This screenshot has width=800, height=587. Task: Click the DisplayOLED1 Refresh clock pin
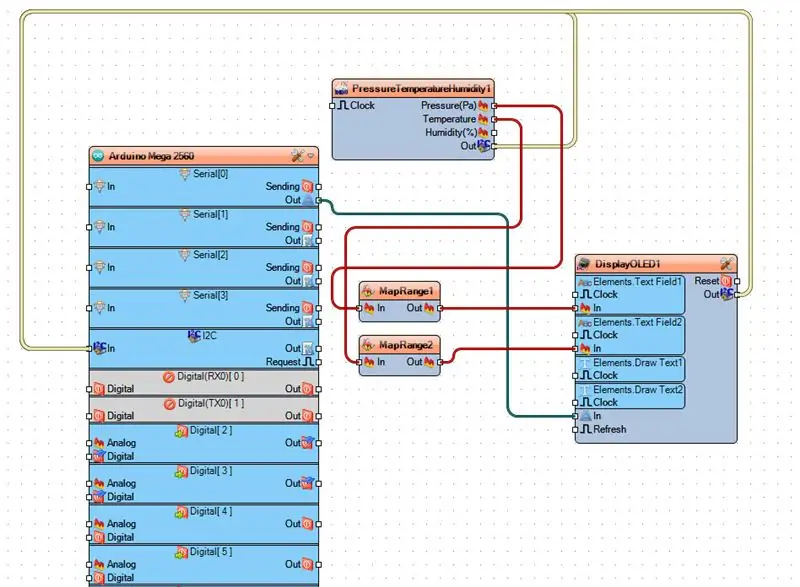[x=586, y=429]
